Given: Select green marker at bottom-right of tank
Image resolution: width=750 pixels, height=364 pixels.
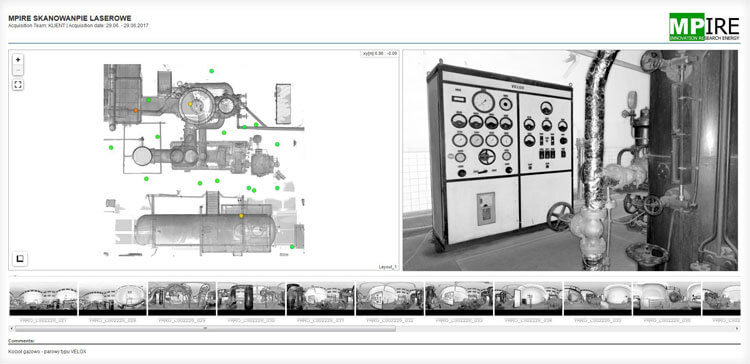Looking at the screenshot, I should pyautogui.click(x=292, y=247).
